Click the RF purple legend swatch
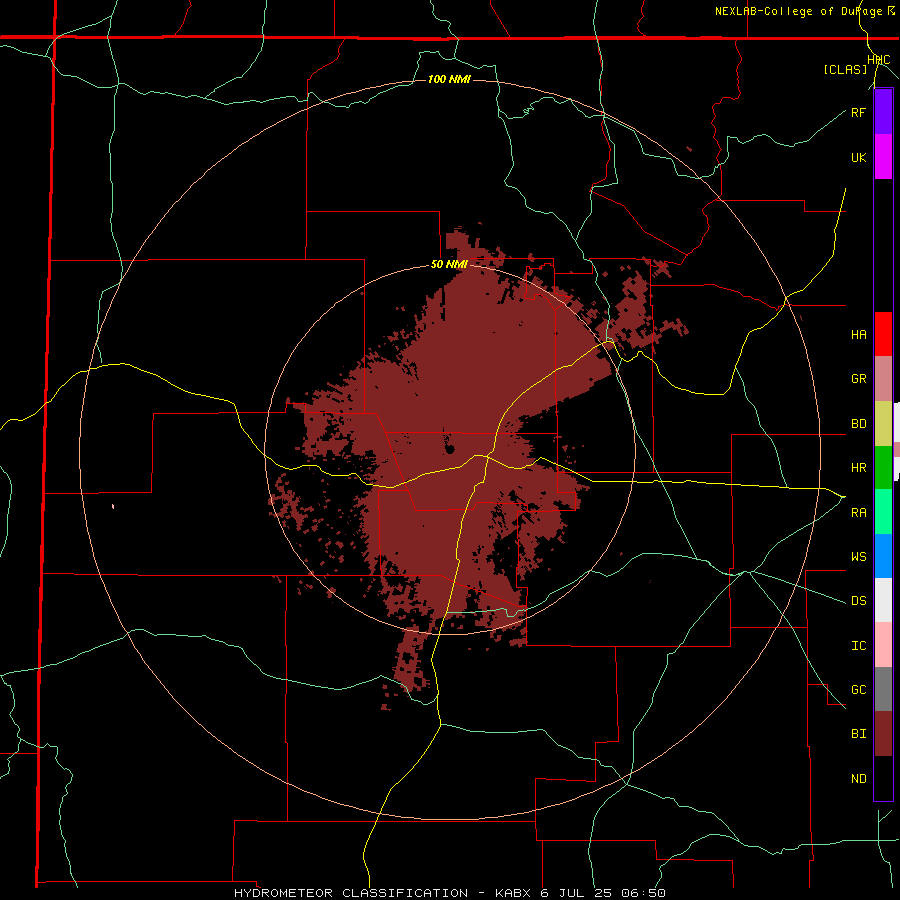The image size is (900, 900). point(883,112)
